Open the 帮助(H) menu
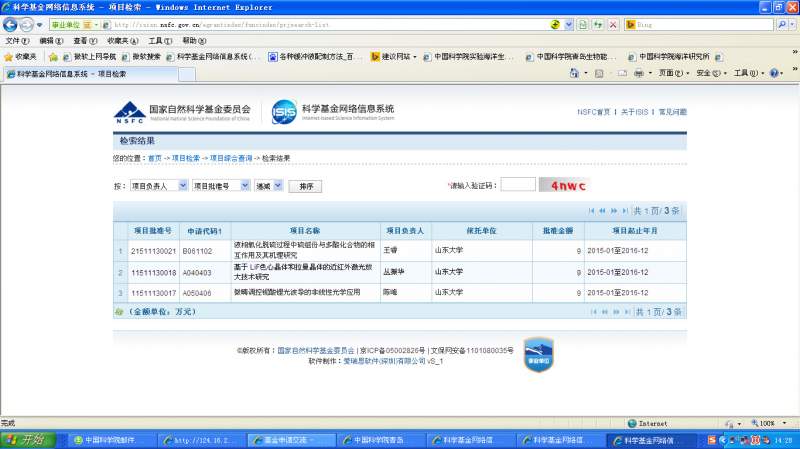Screen dimensions: 800x449 194,41
